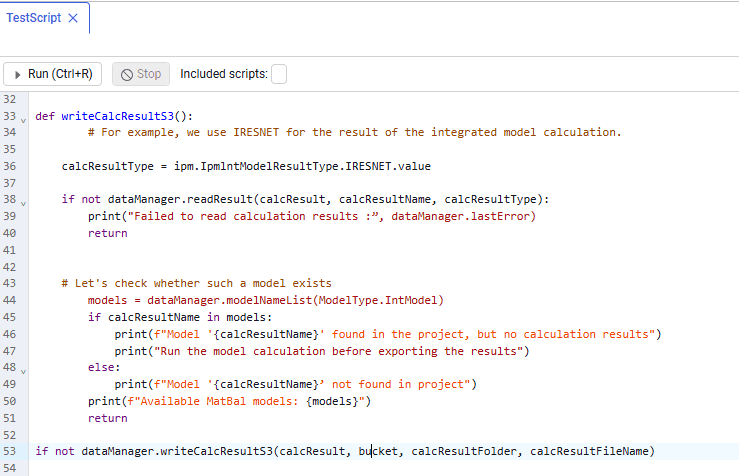Click 'calcResultFileName' argument on line 53
739x476 pixels.
[589, 451]
